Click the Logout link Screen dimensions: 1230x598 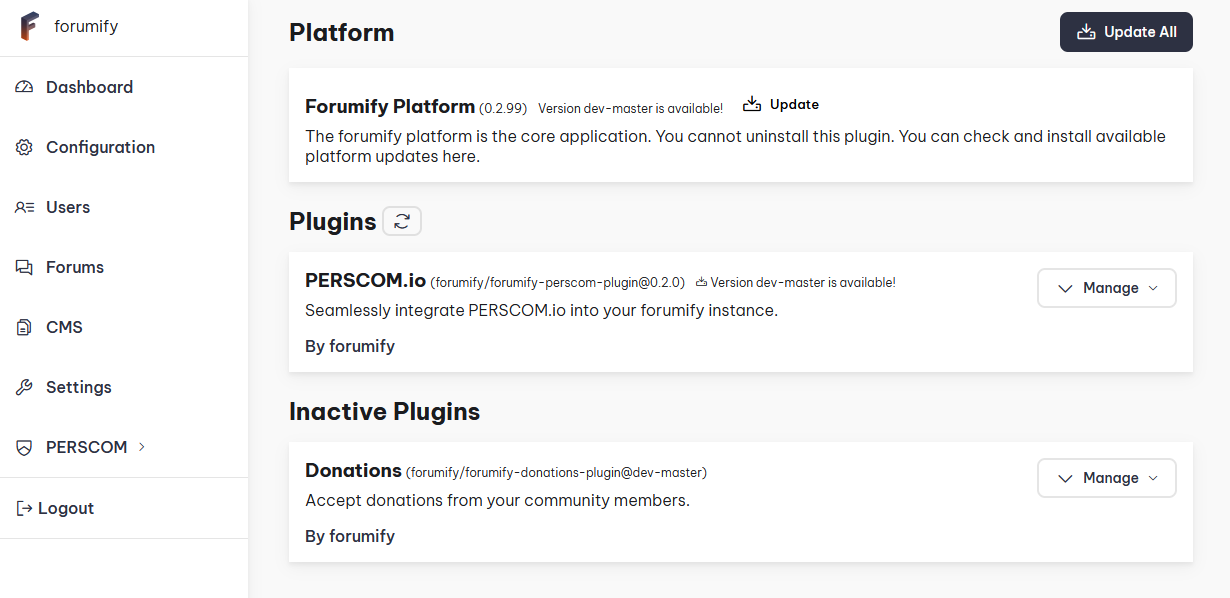(x=65, y=508)
